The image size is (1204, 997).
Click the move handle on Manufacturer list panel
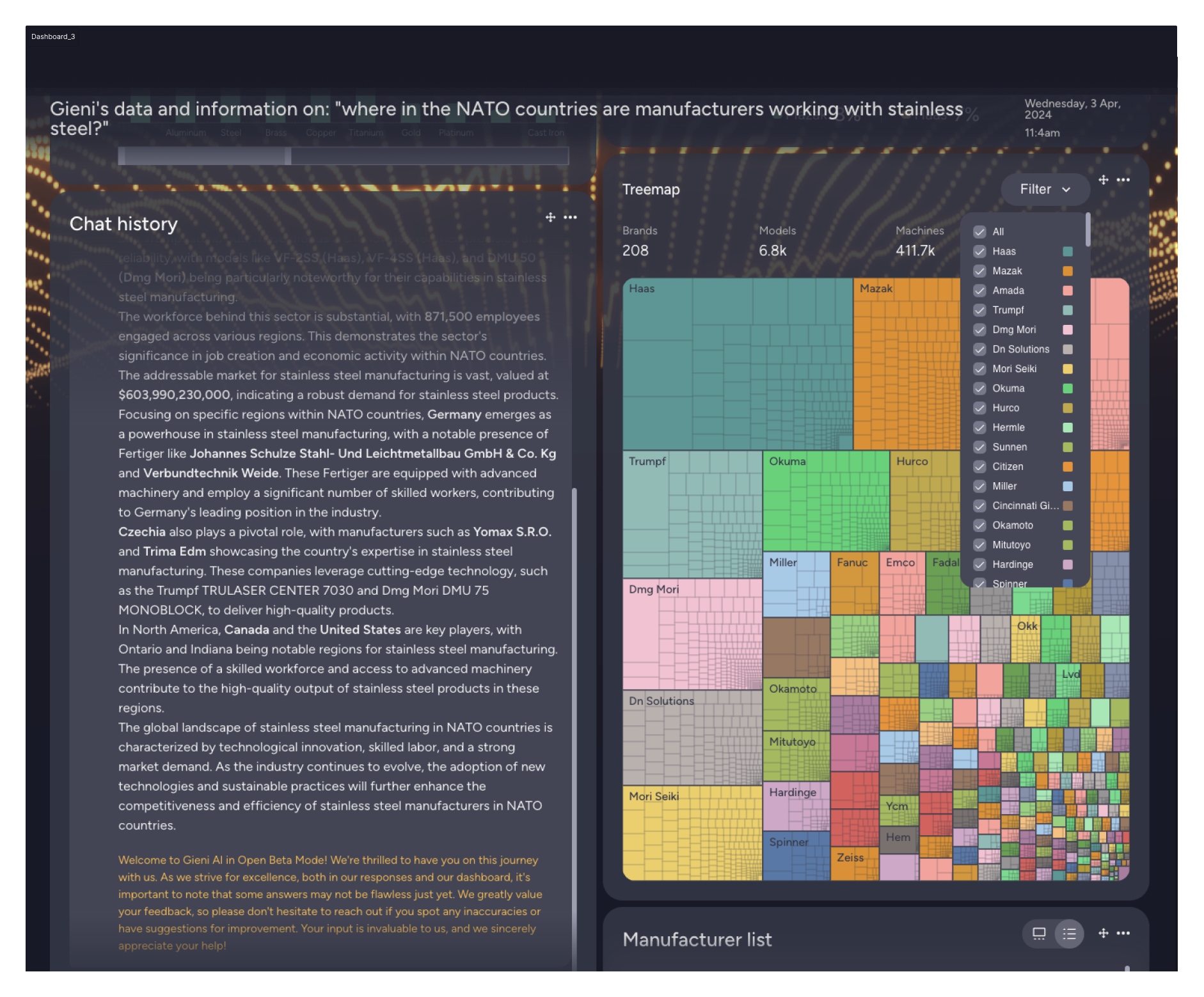[x=1103, y=934]
